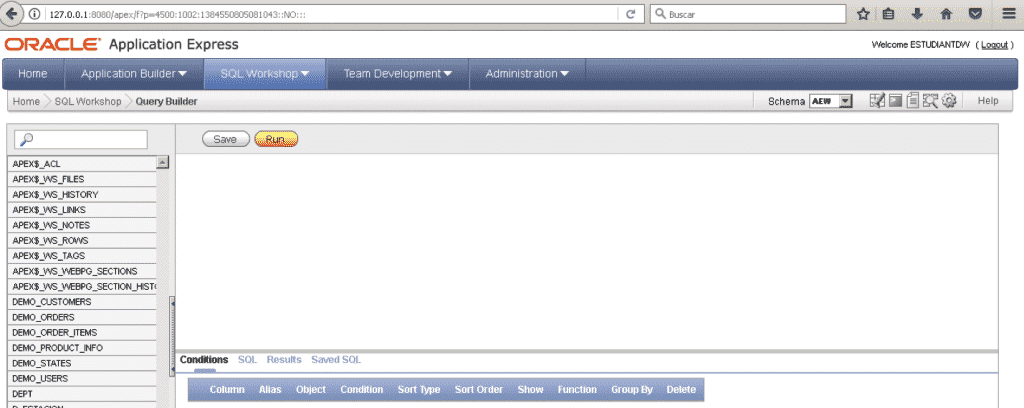The width and height of the screenshot is (1024, 408).
Task: Switch to the Conditions tab
Action: coord(204,360)
